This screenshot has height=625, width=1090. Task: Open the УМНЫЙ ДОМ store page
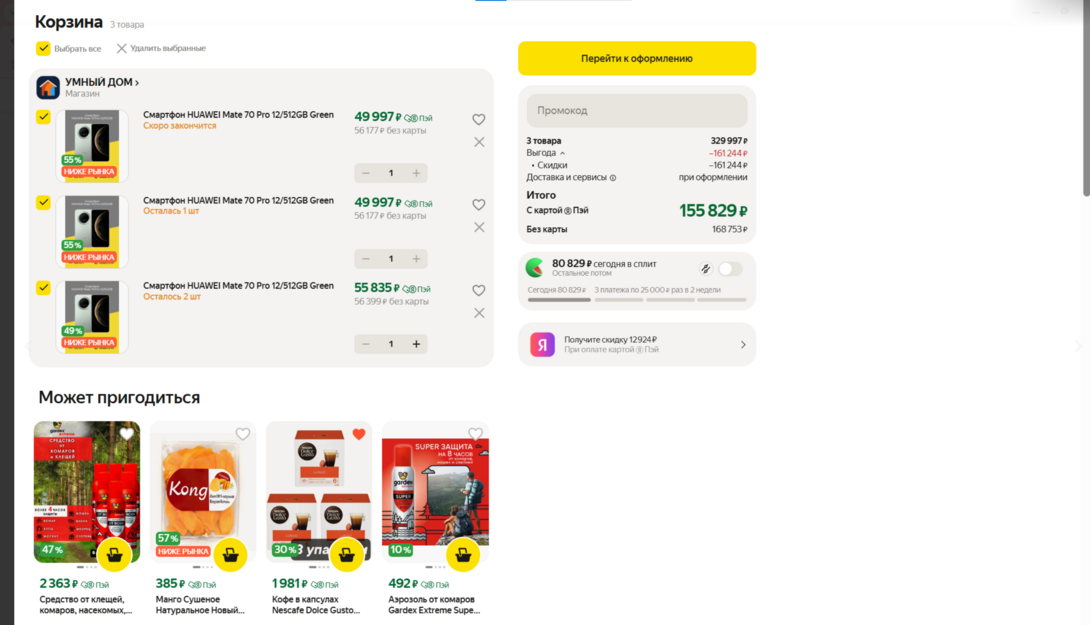click(102, 83)
